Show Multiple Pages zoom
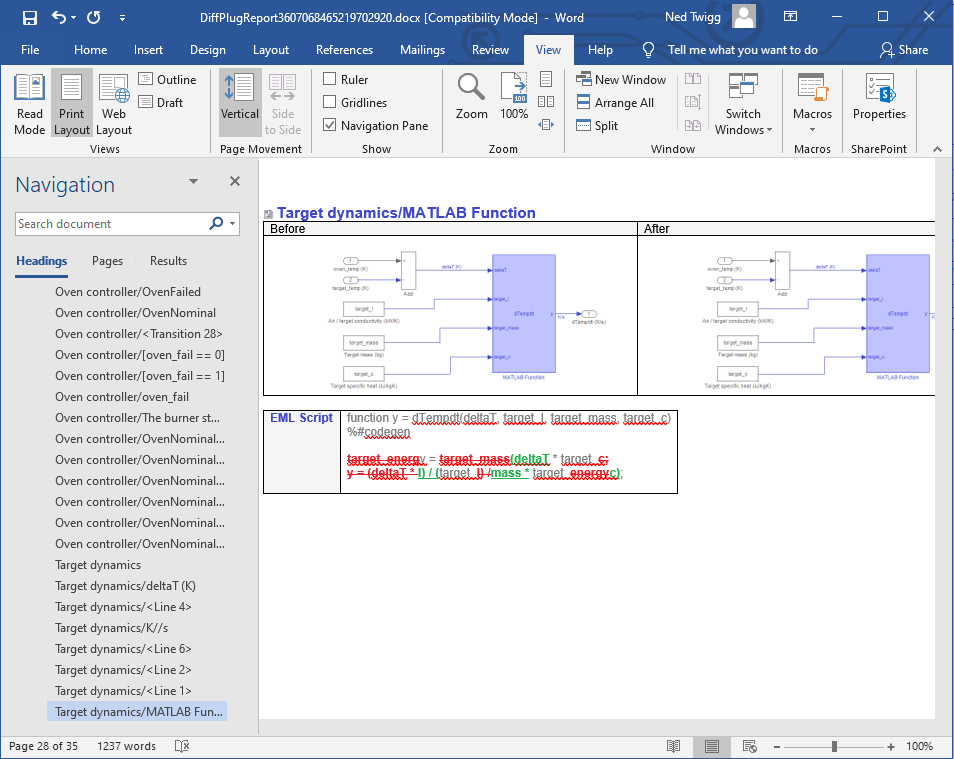Image resolution: width=954 pixels, height=759 pixels. point(546,102)
